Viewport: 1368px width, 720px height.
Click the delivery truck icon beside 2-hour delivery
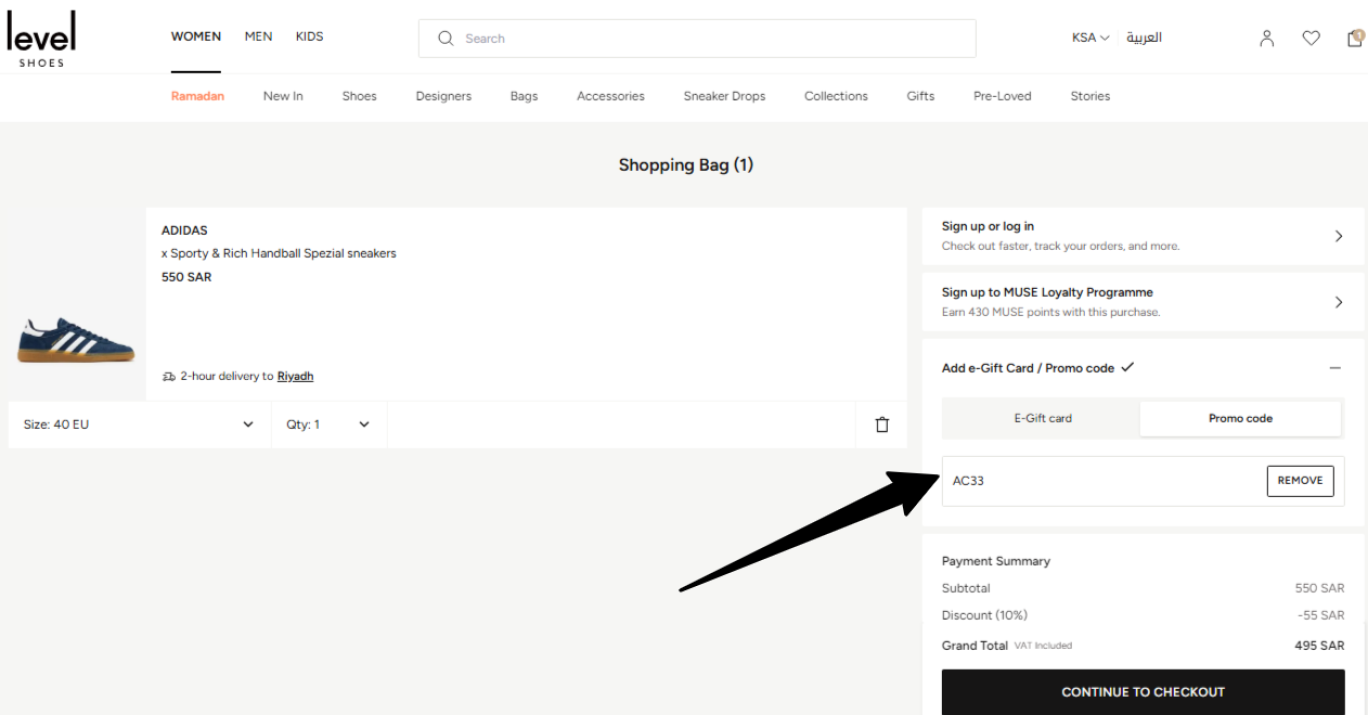click(x=169, y=377)
